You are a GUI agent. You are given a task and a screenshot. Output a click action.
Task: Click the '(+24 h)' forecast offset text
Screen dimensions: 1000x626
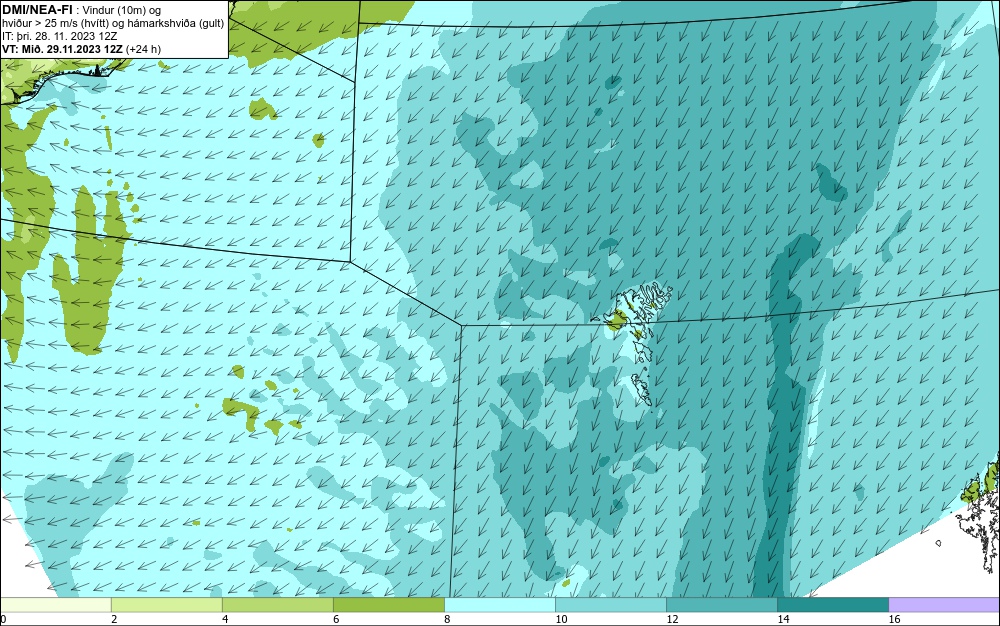(x=143, y=49)
